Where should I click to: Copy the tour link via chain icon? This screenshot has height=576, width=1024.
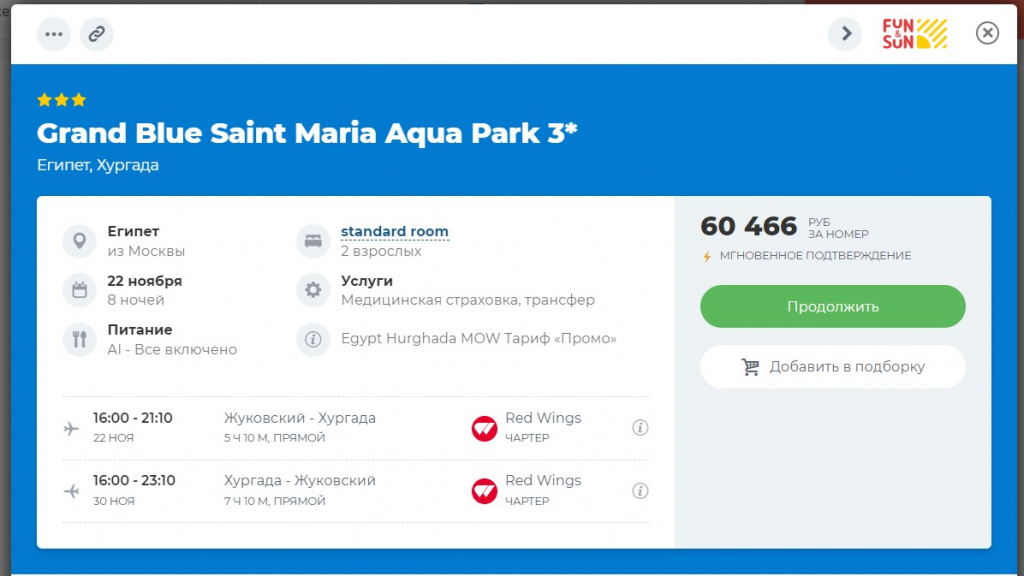(97, 34)
